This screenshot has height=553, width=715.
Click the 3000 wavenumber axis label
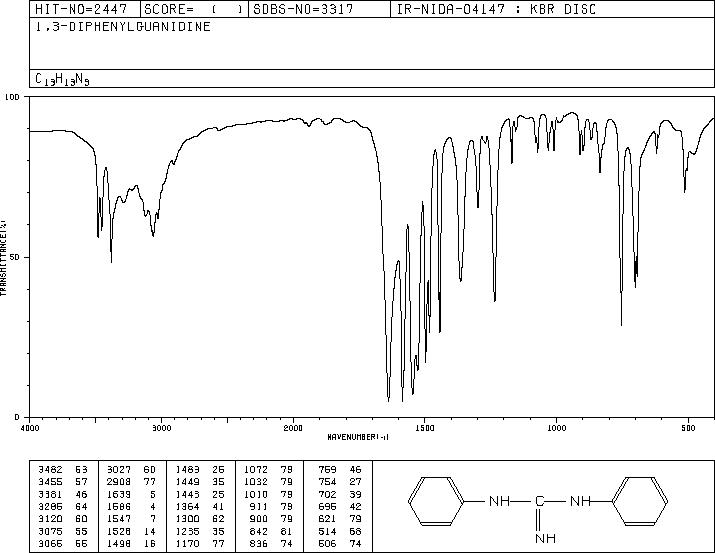[x=162, y=428]
